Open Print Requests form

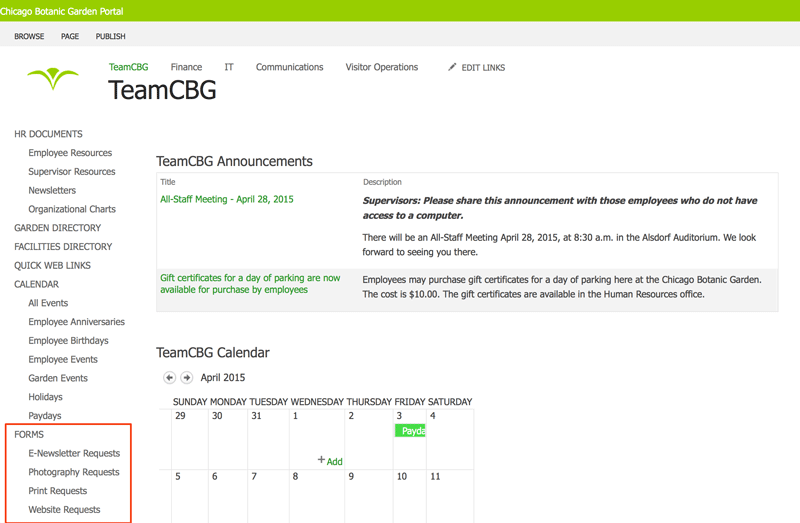point(58,491)
